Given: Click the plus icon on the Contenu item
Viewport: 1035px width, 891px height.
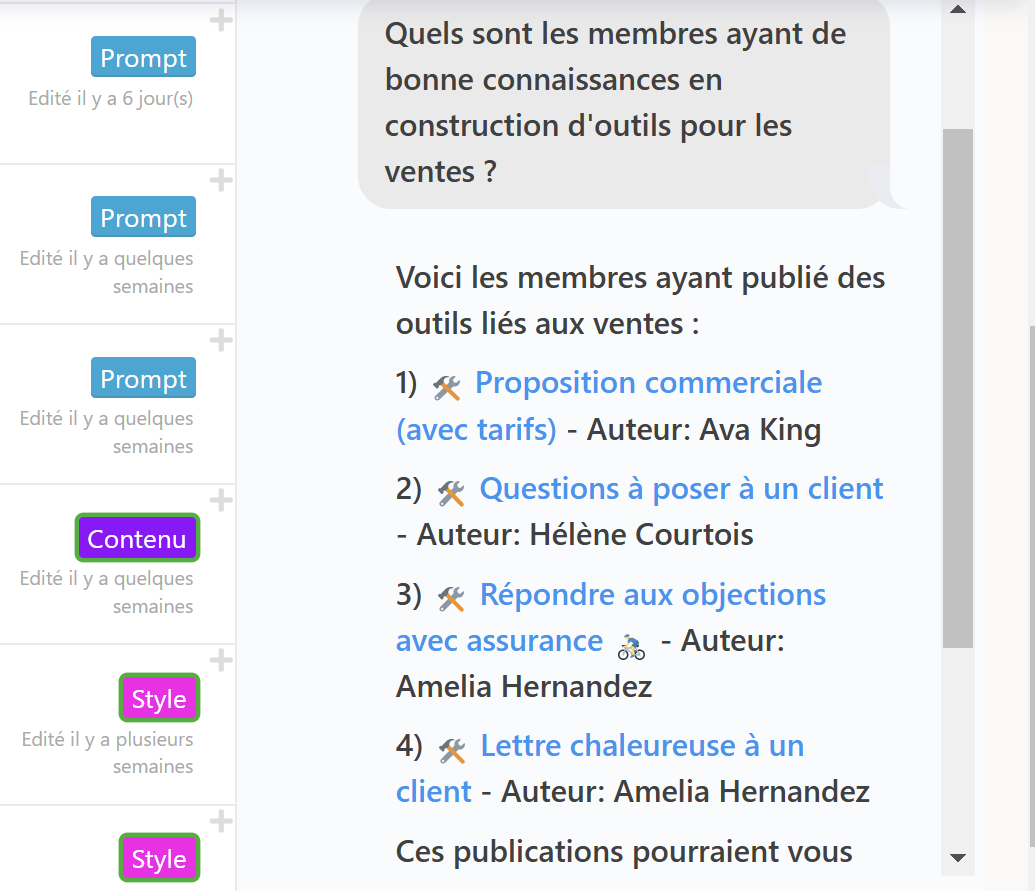Looking at the screenshot, I should click(x=221, y=500).
